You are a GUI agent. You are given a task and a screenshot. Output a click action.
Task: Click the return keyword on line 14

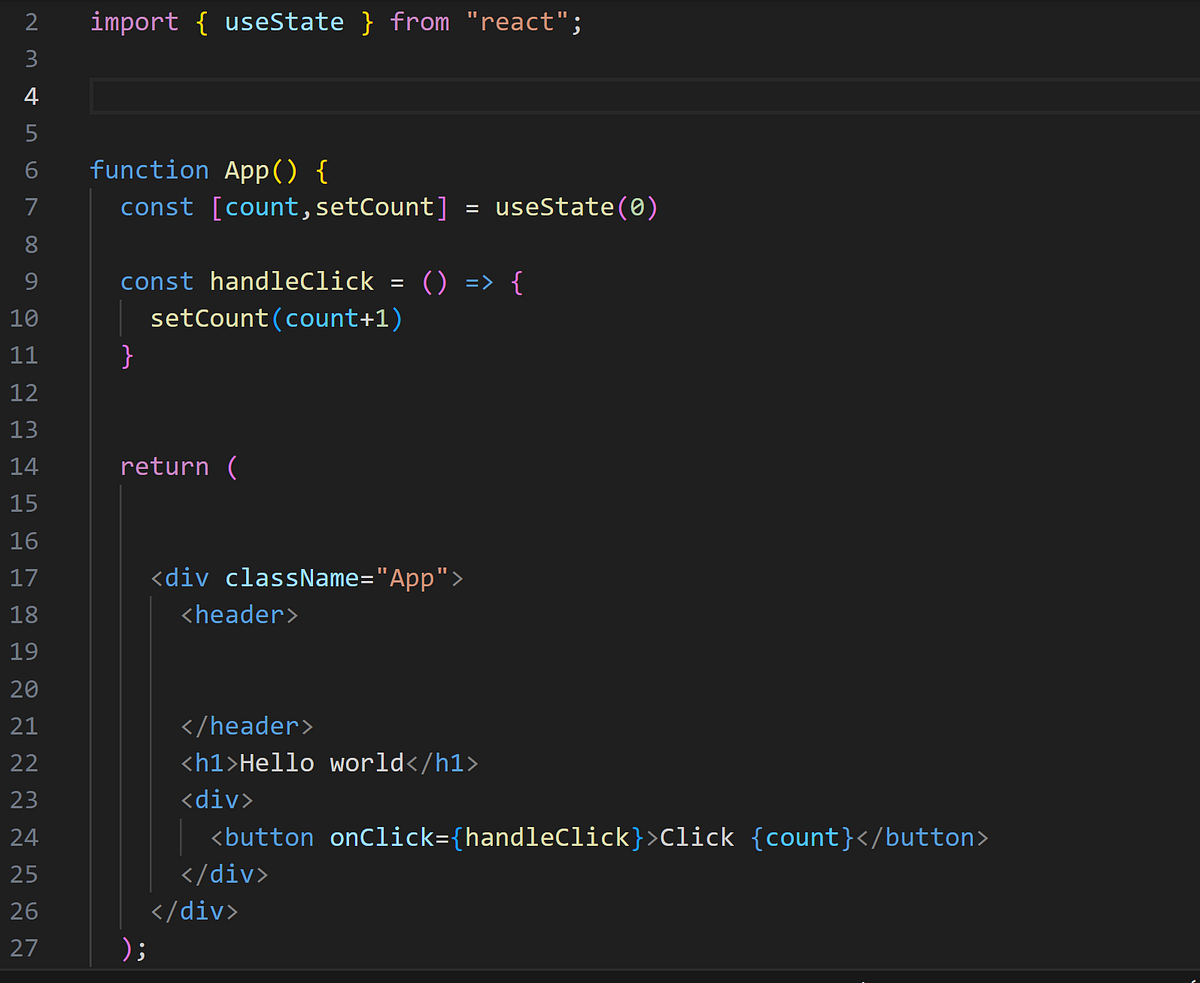[x=164, y=466]
